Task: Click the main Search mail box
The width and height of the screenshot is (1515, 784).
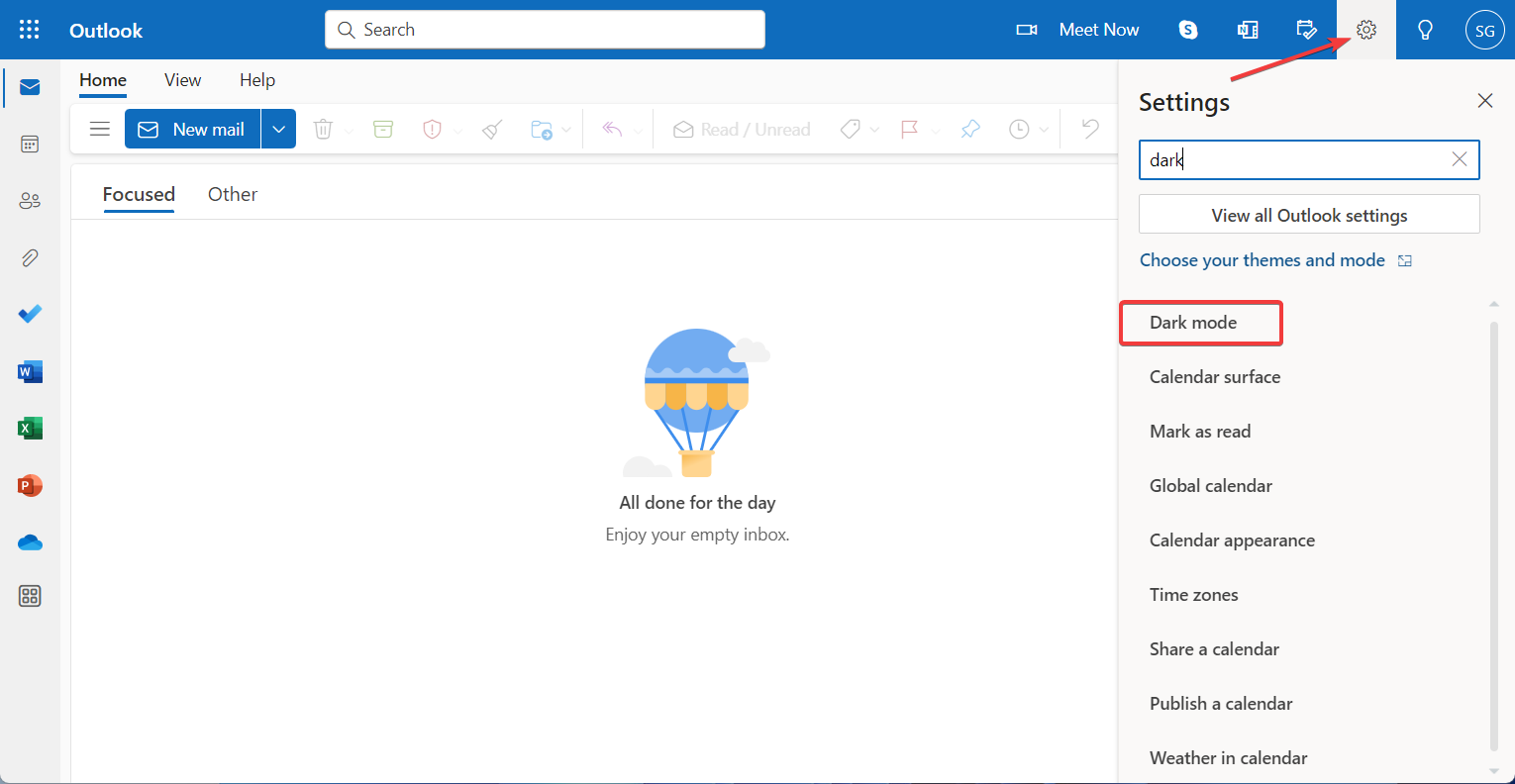Action: [545, 30]
